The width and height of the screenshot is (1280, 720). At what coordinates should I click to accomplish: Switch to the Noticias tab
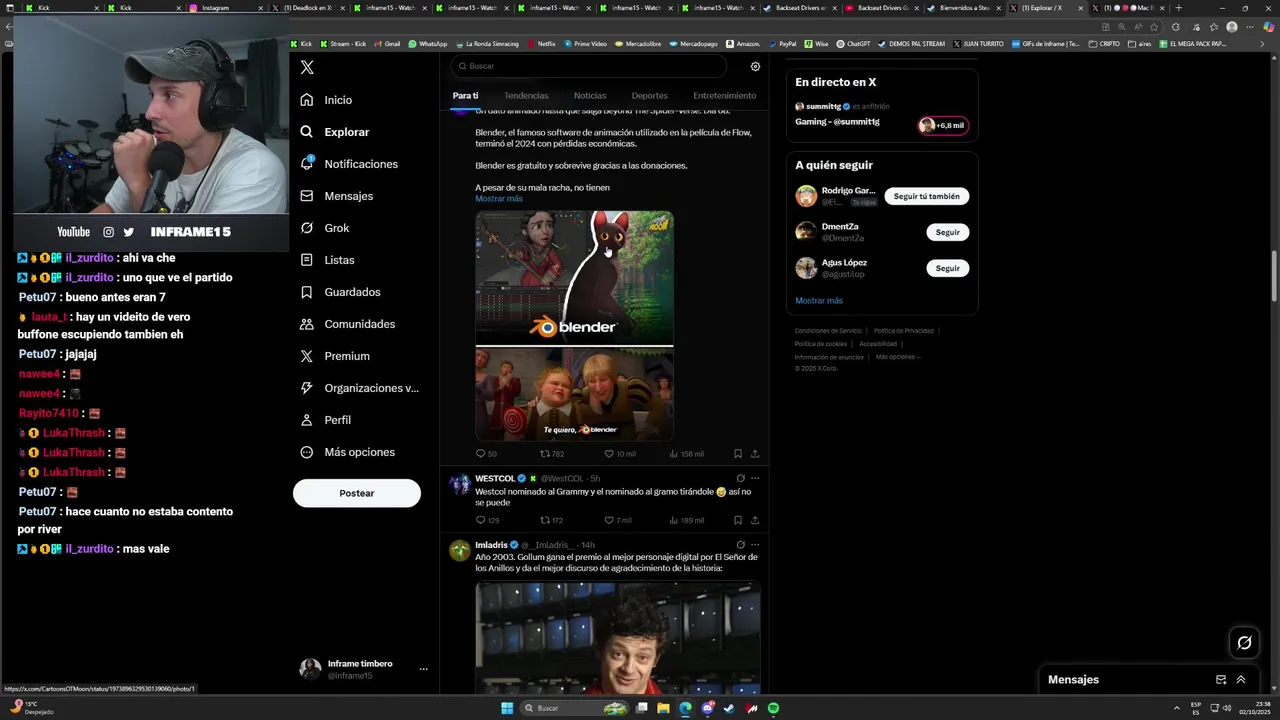coord(590,96)
